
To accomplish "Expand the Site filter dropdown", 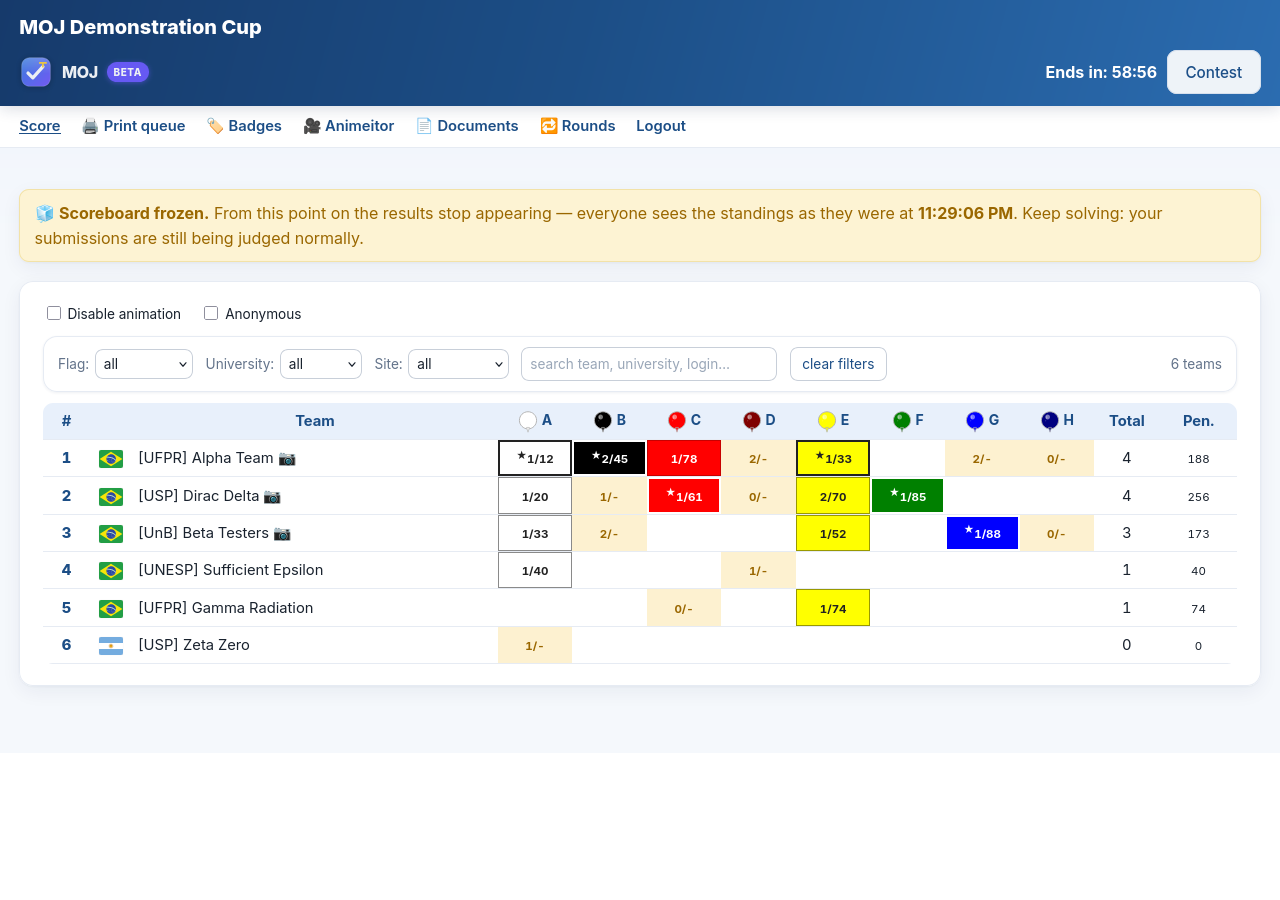I will pyautogui.click(x=458, y=364).
